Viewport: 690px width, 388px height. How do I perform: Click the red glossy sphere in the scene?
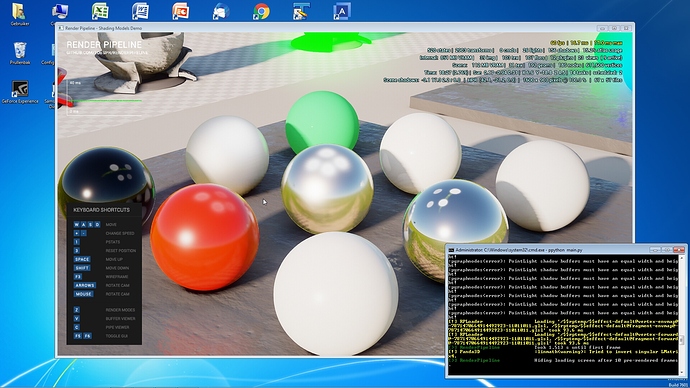click(205, 237)
